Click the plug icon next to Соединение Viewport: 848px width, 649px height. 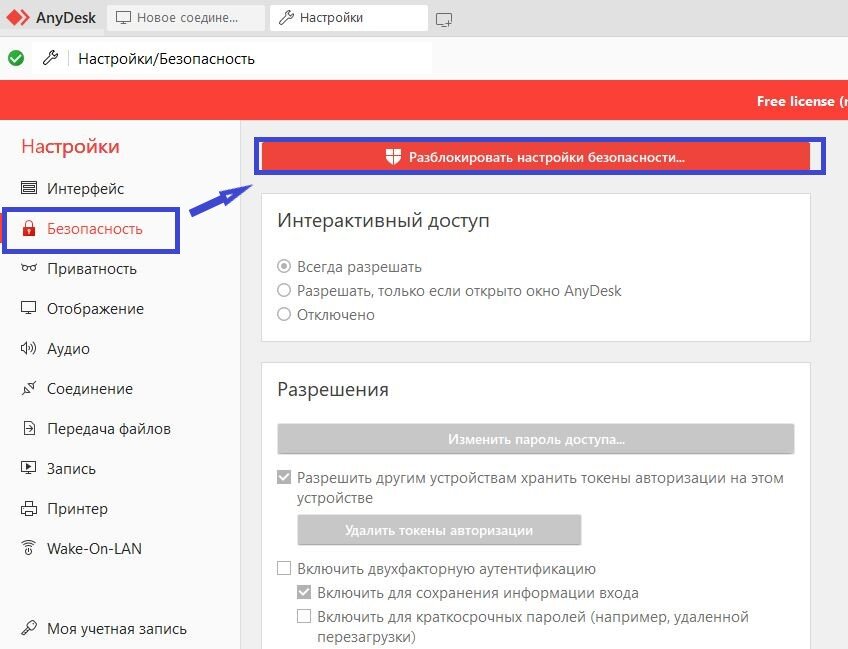pos(29,388)
